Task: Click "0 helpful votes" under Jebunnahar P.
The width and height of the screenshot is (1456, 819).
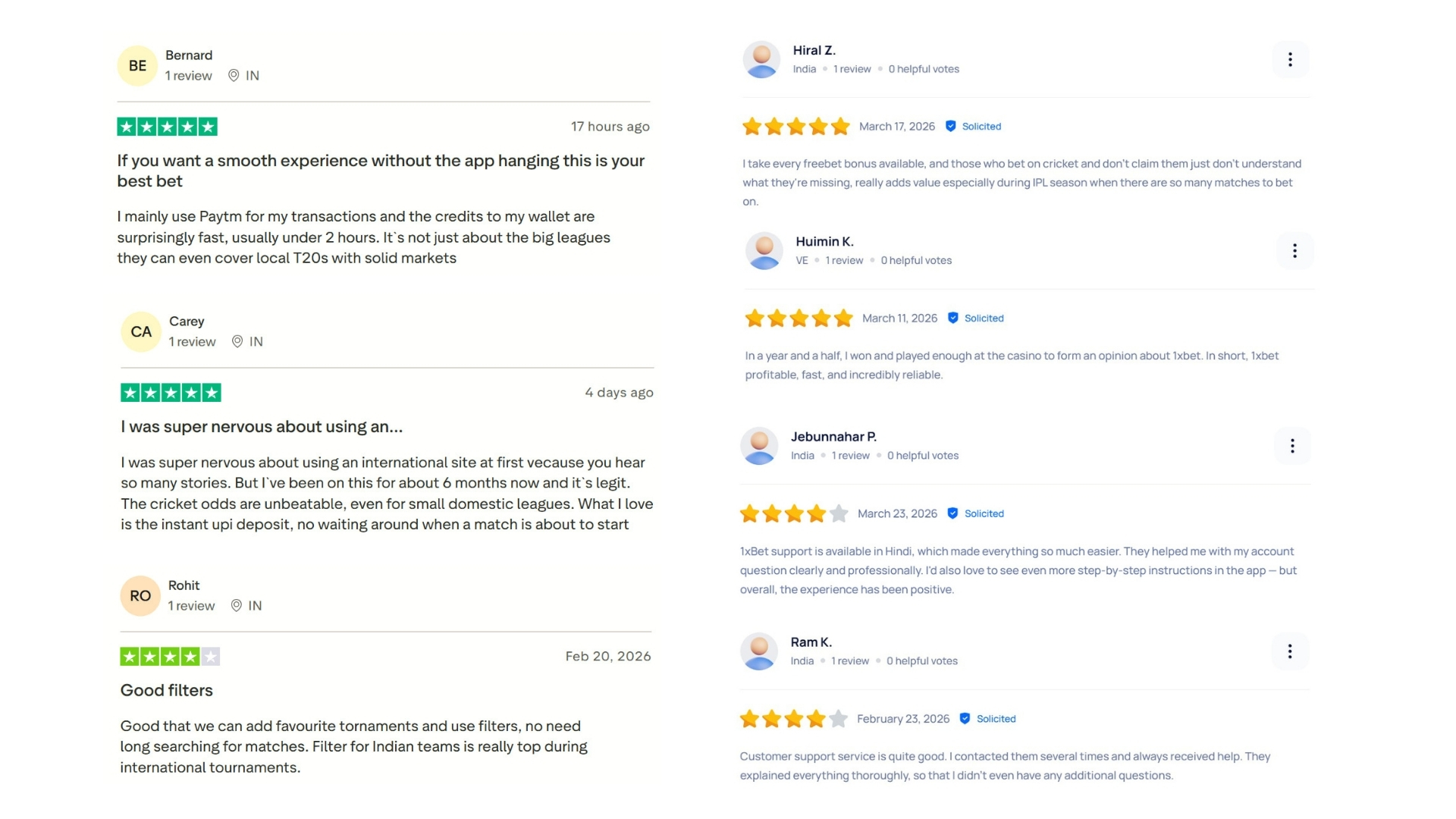Action: (922, 455)
